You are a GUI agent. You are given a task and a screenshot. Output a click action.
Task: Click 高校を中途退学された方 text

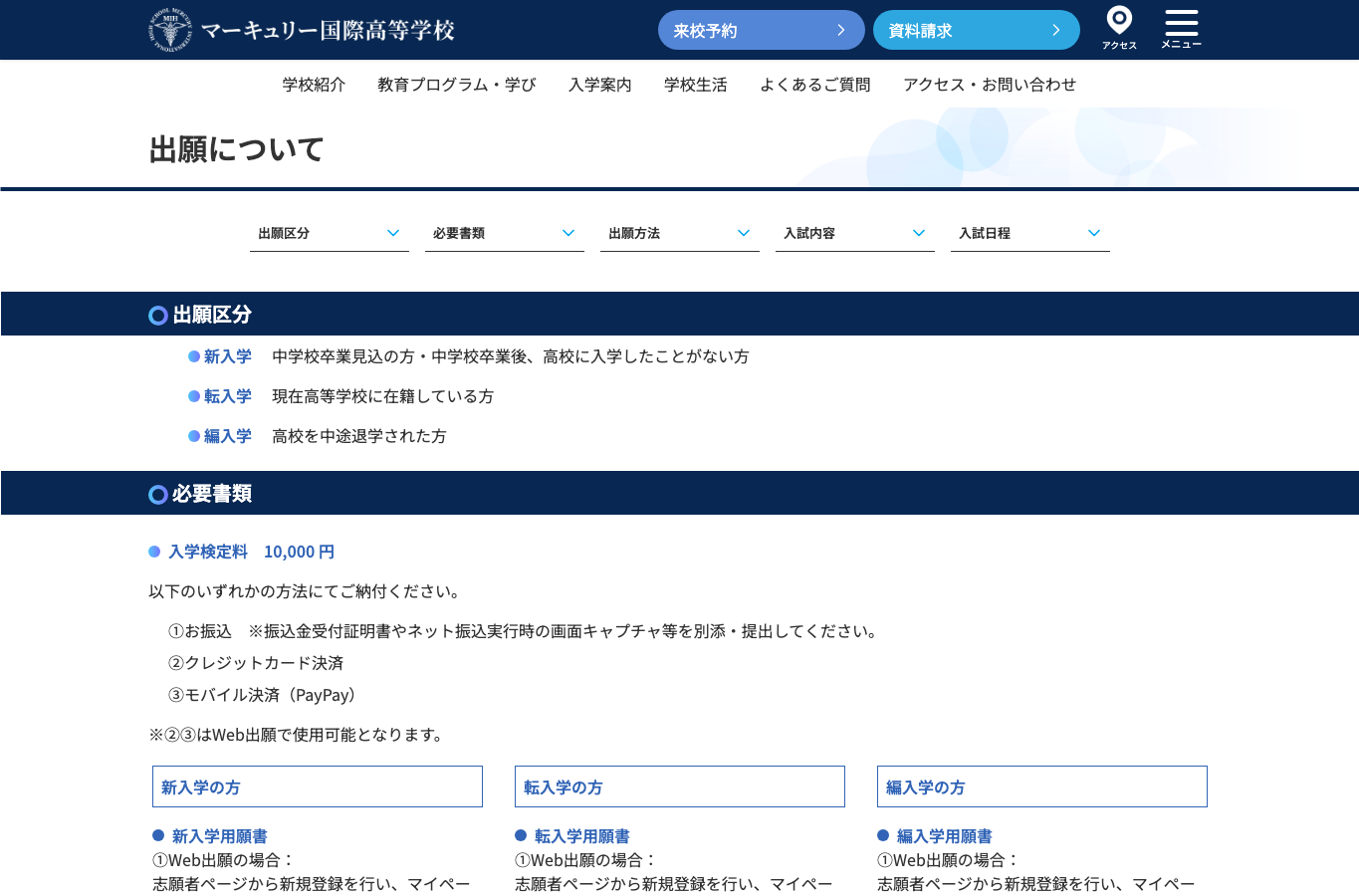click(x=359, y=436)
